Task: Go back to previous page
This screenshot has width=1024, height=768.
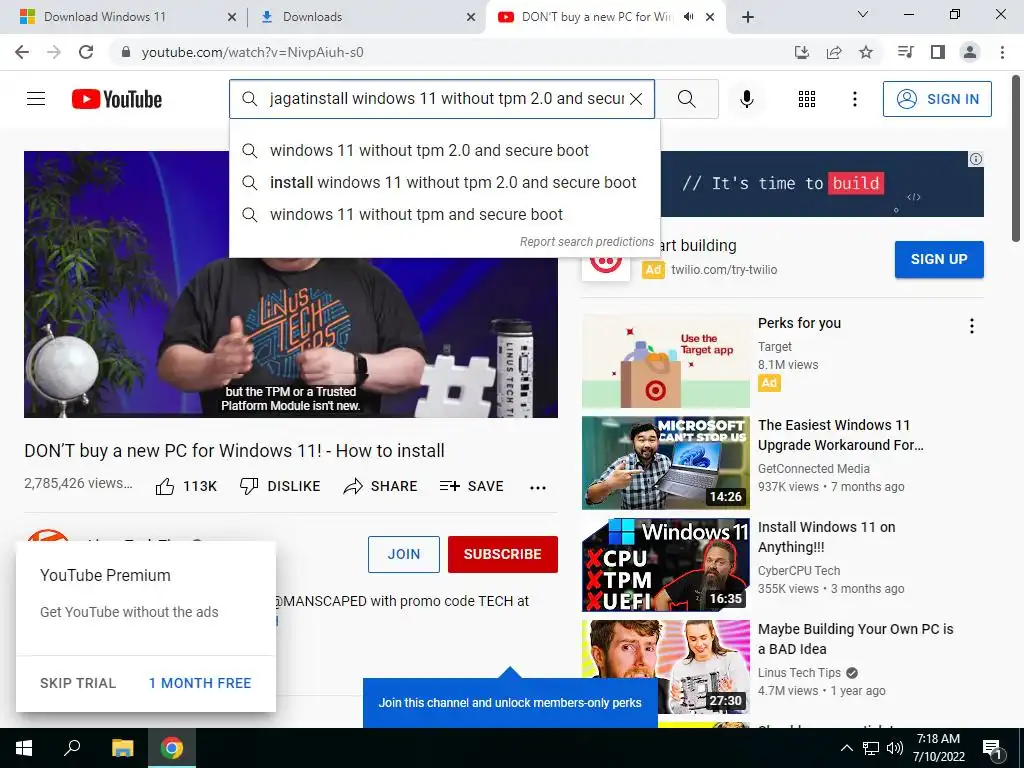Action: 22,52
